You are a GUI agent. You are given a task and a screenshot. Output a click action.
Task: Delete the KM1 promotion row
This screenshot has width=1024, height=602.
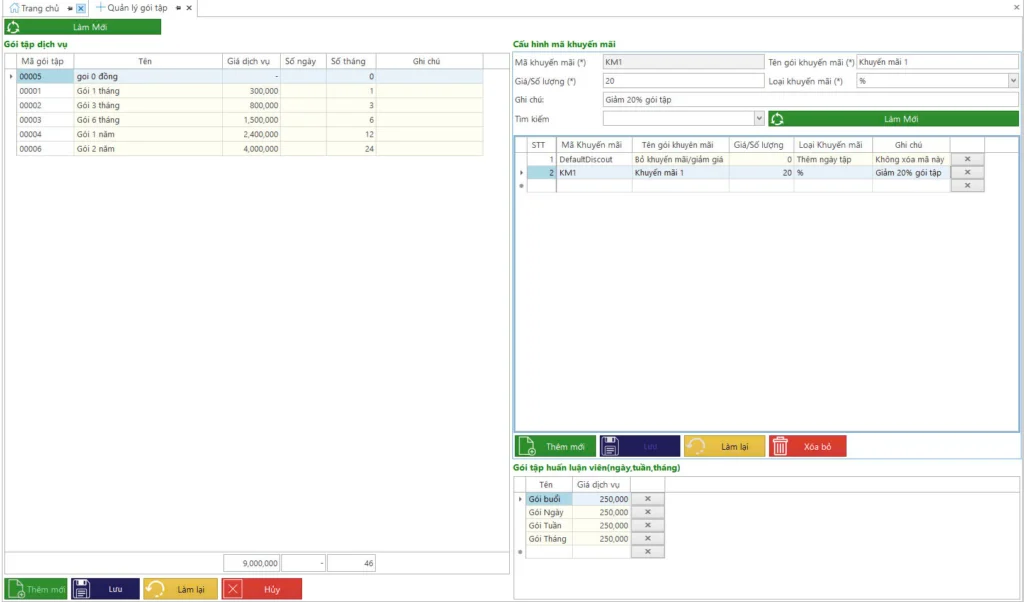pyautogui.click(x=967, y=172)
